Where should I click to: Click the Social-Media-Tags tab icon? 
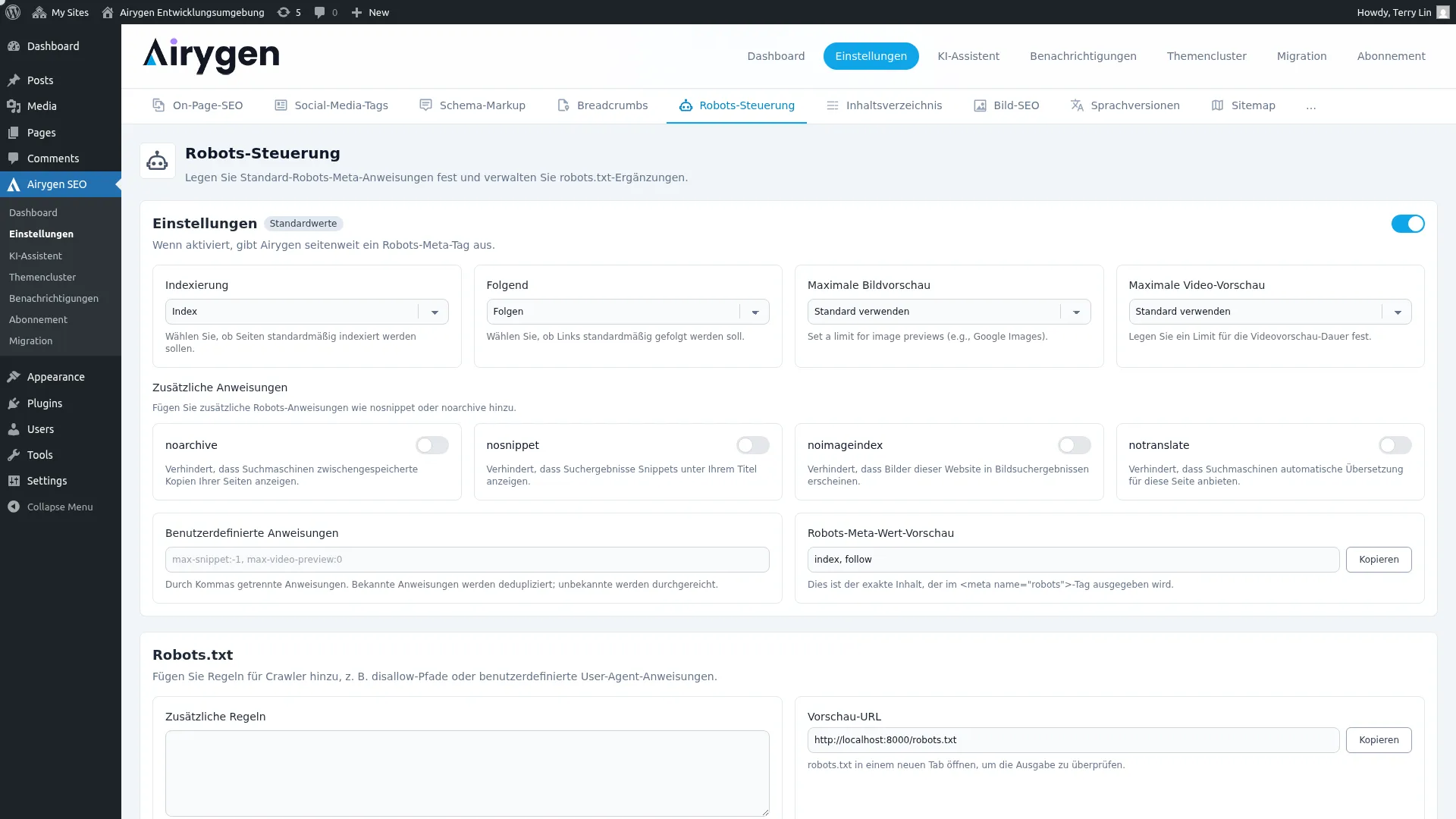coord(281,105)
